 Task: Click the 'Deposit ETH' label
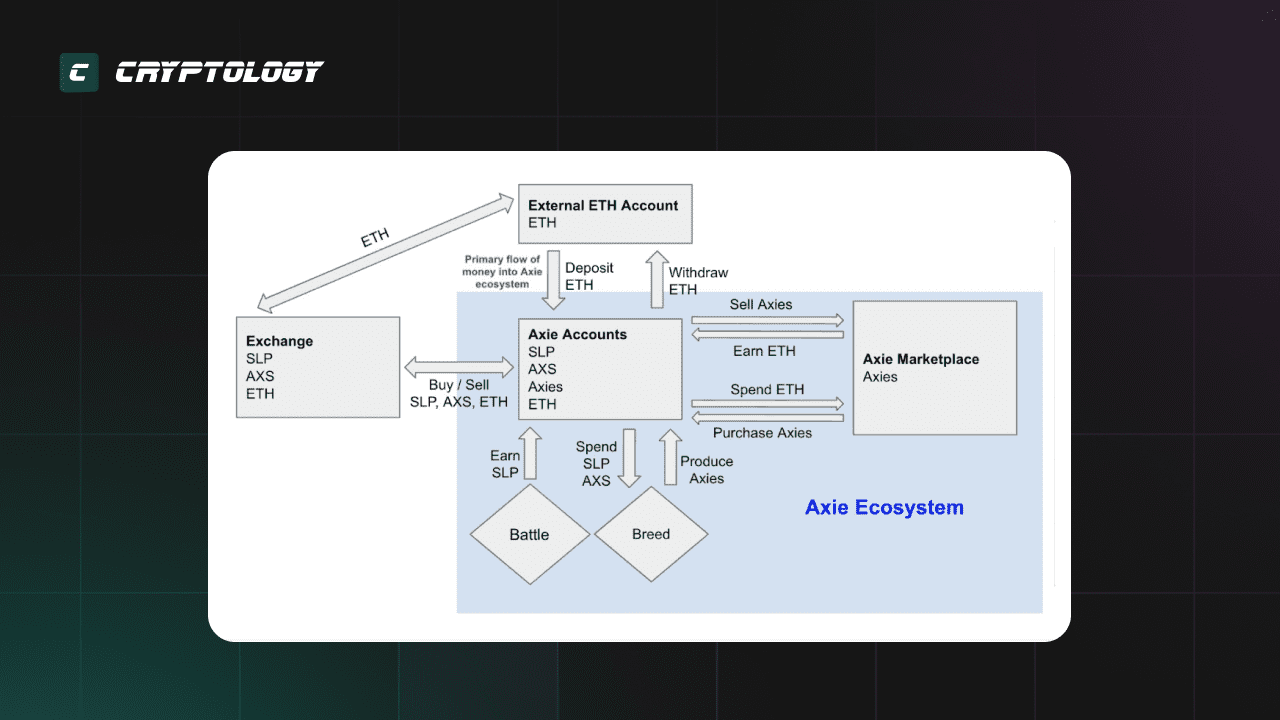point(589,276)
